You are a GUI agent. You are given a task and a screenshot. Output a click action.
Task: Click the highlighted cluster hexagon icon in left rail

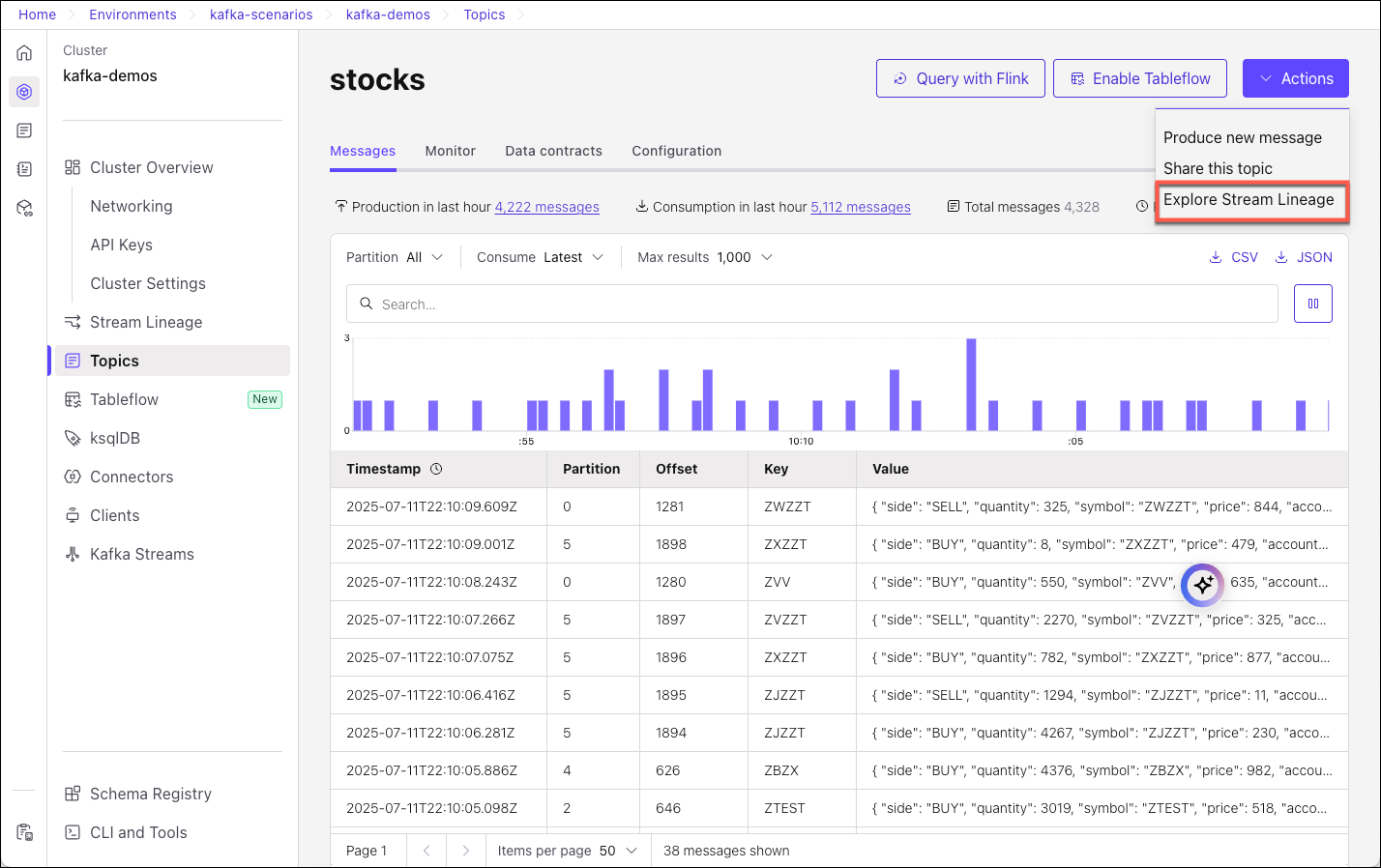click(23, 91)
